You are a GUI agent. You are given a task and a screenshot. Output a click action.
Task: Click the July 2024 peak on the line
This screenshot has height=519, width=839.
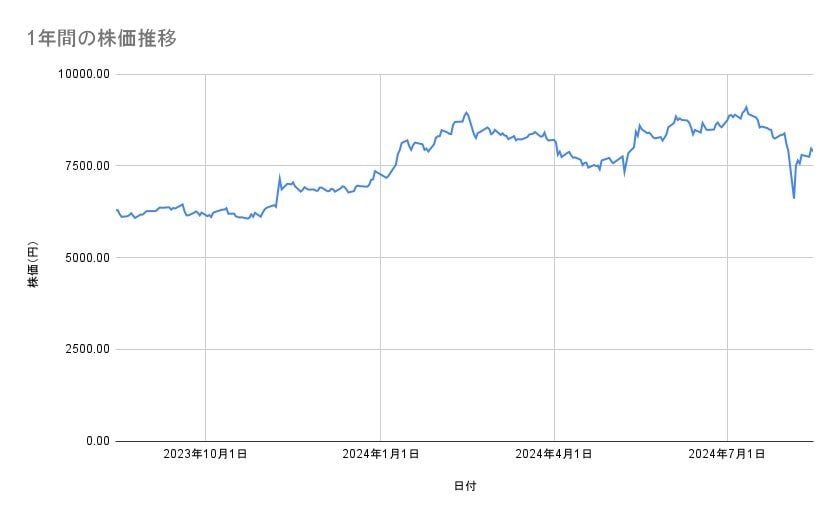(x=746, y=106)
